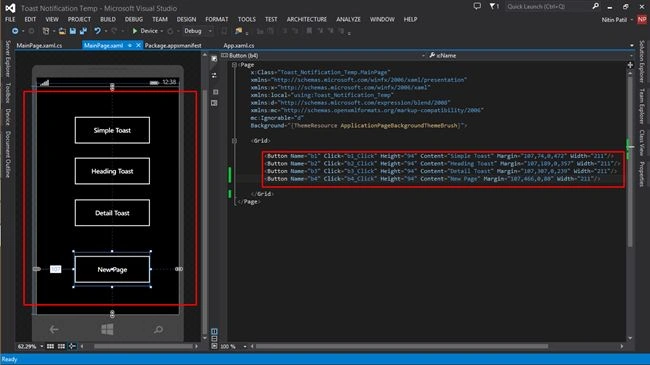This screenshot has width=650, height=365.
Task: Open the ARCHITECTURE menu
Action: [306, 19]
